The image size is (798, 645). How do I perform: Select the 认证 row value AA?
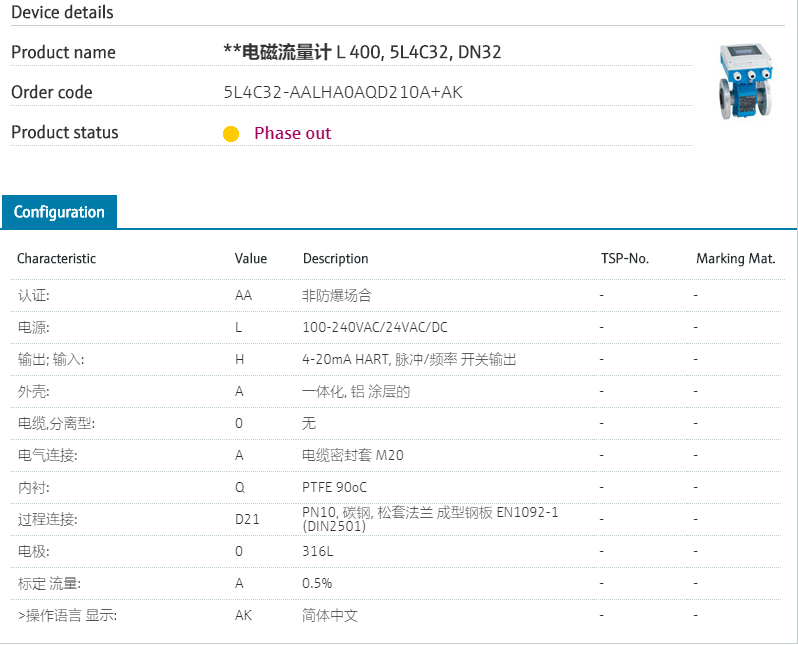point(243,296)
